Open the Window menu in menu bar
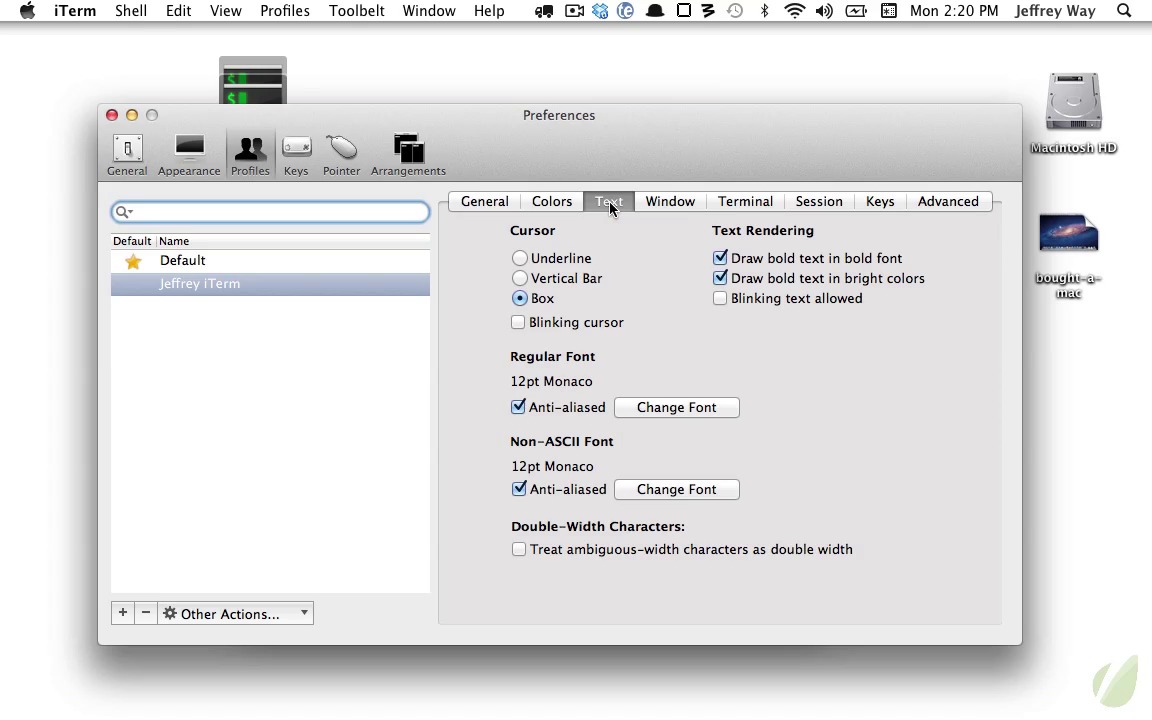 pos(429,11)
